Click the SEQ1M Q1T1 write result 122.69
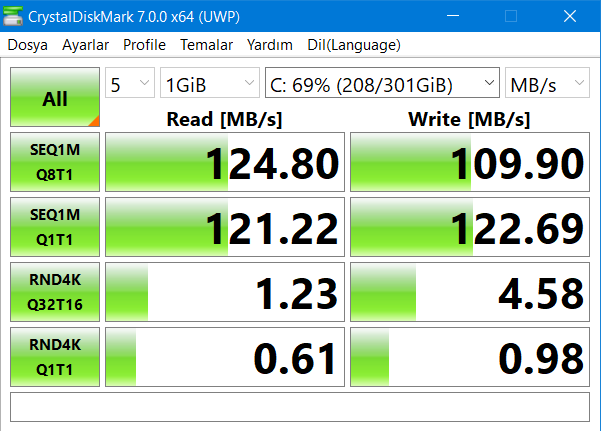Image resolution: width=601 pixels, height=431 pixels. 470,227
